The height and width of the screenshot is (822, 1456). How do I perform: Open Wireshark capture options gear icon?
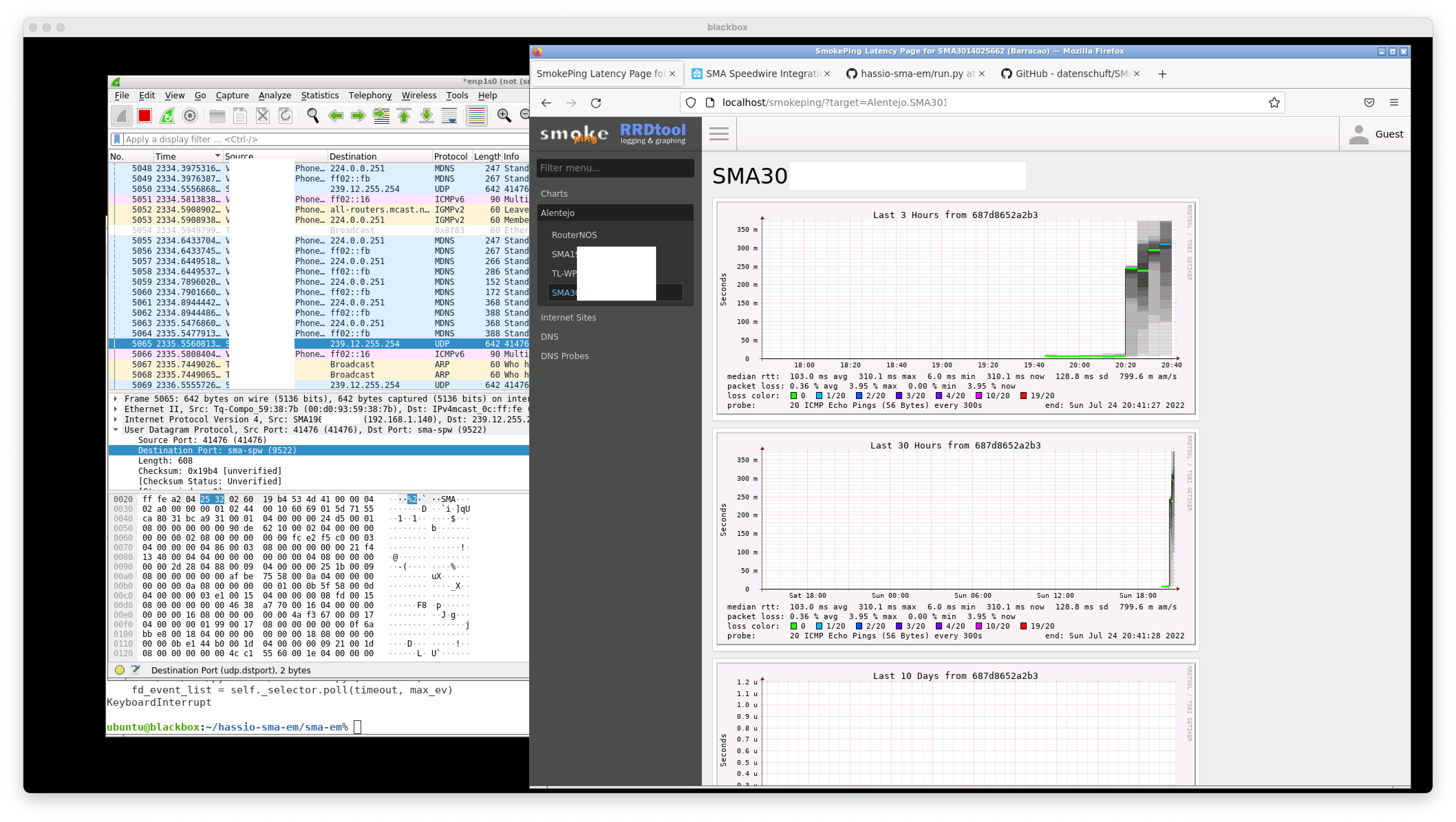coord(190,116)
